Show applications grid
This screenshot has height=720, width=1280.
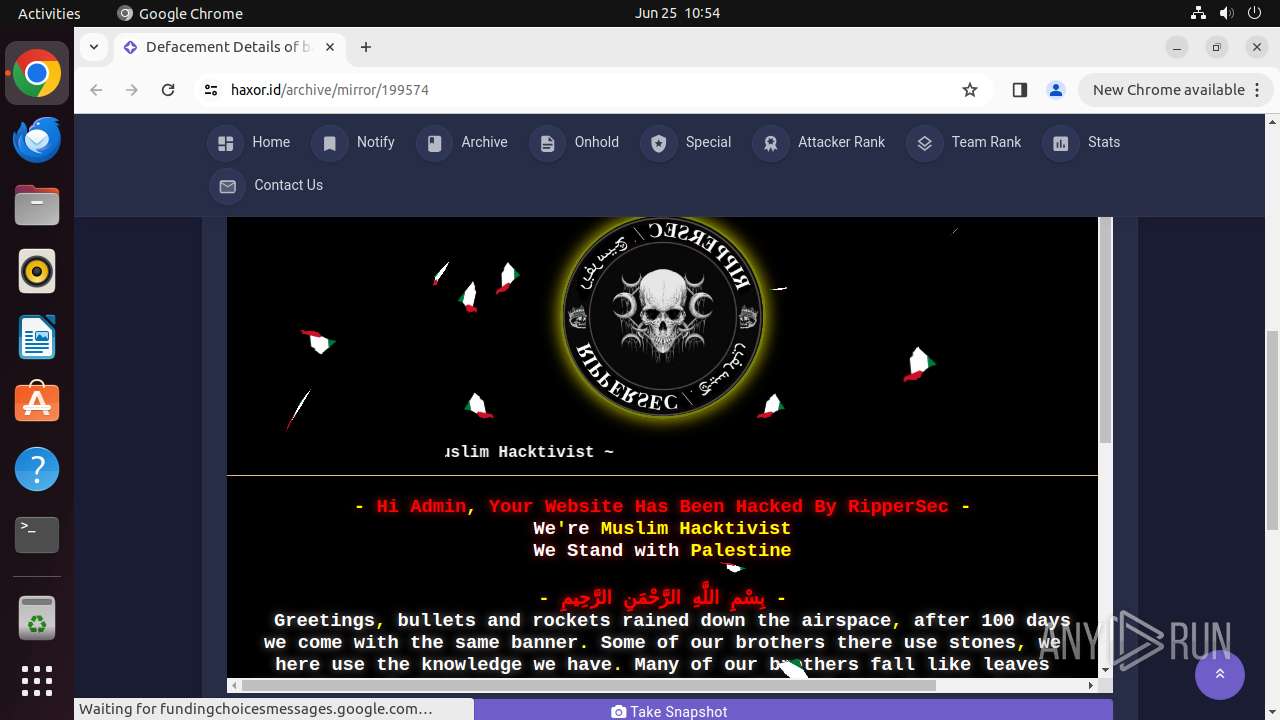[37, 681]
